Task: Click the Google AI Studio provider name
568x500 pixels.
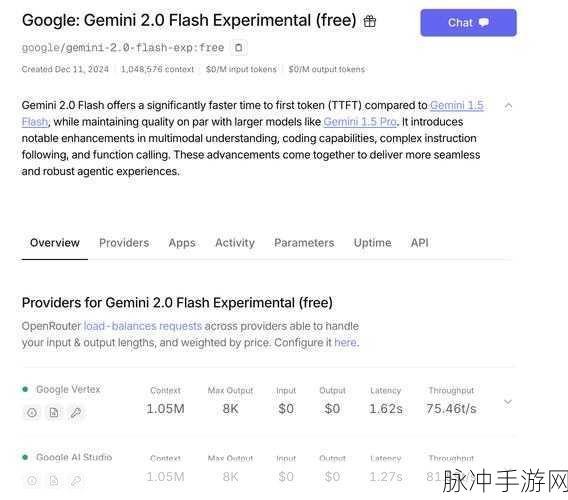Action: [74, 457]
